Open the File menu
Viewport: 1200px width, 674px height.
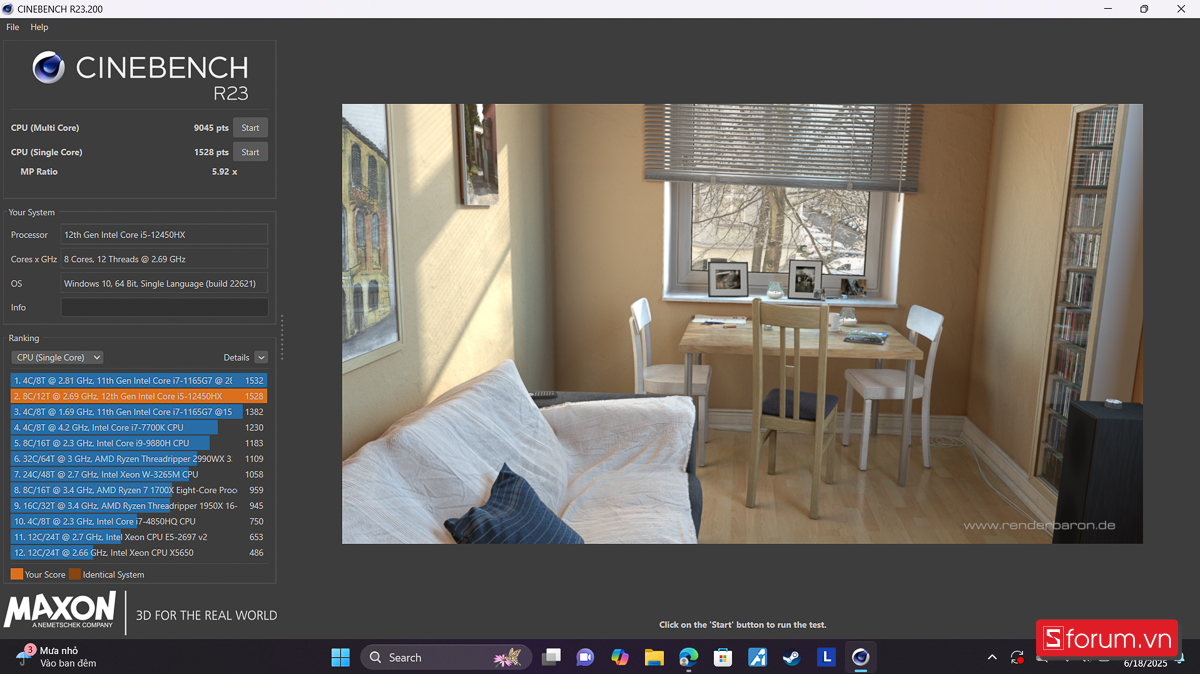point(13,27)
